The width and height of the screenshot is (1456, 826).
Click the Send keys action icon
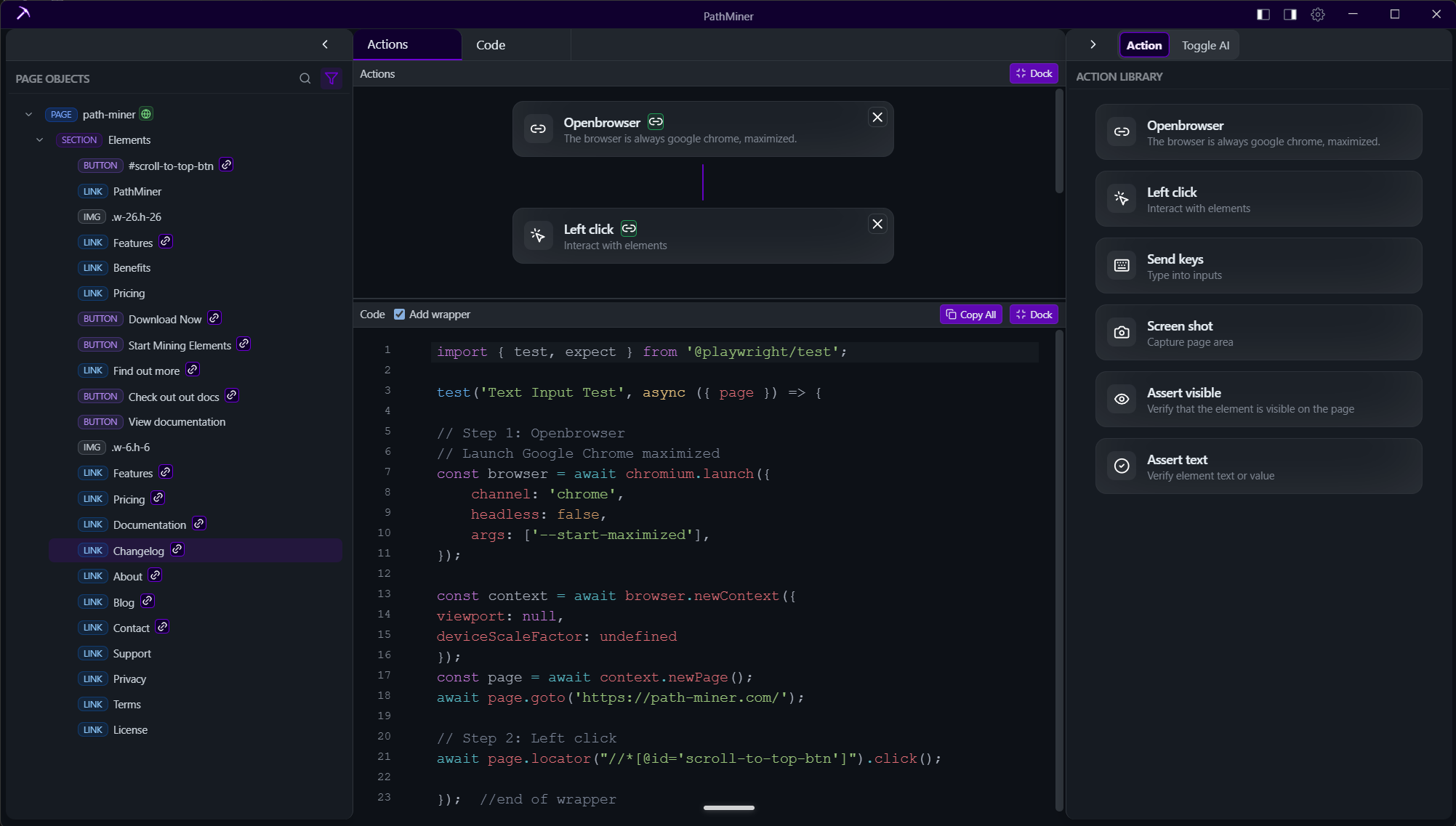tap(1121, 265)
